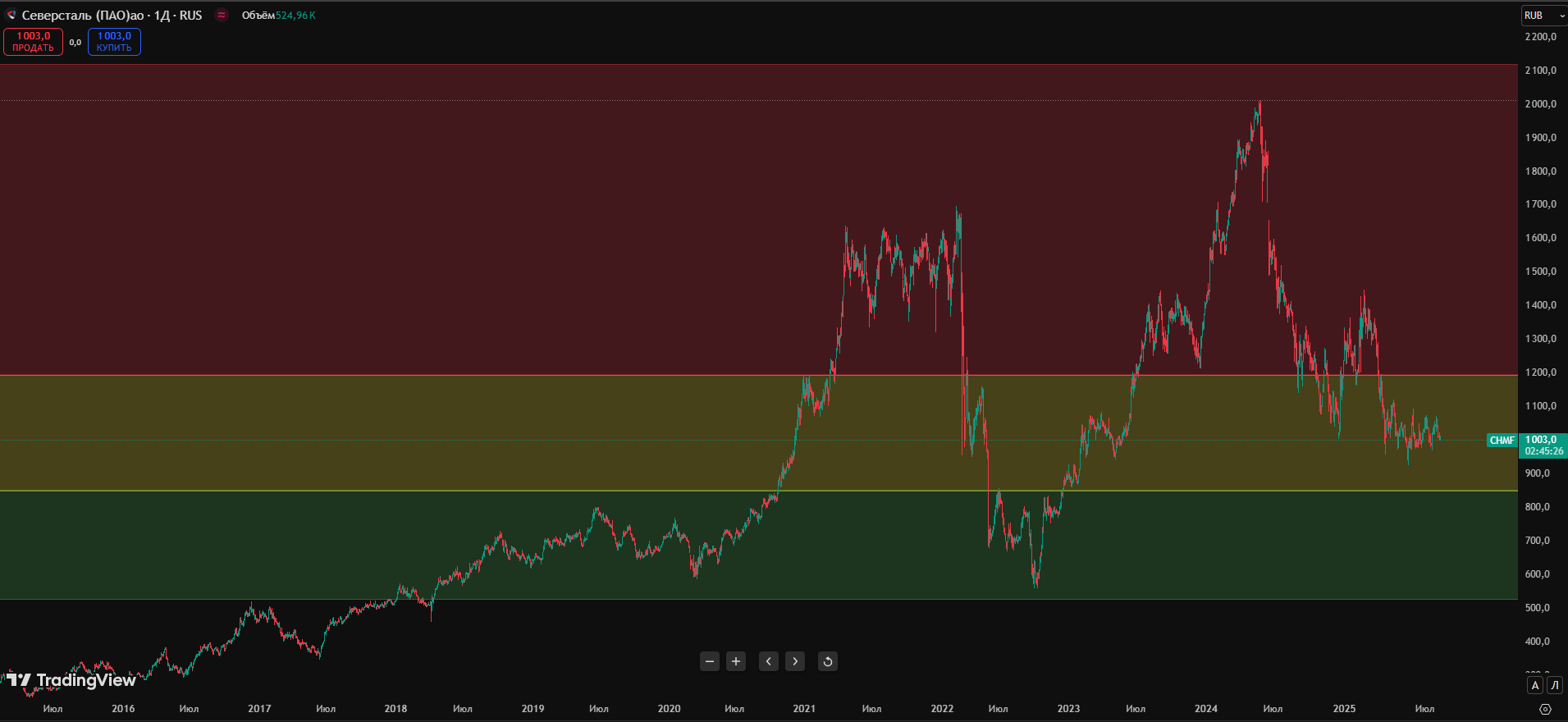Zoom in the chart with plus button
This screenshot has width=1568, height=722.
[736, 661]
